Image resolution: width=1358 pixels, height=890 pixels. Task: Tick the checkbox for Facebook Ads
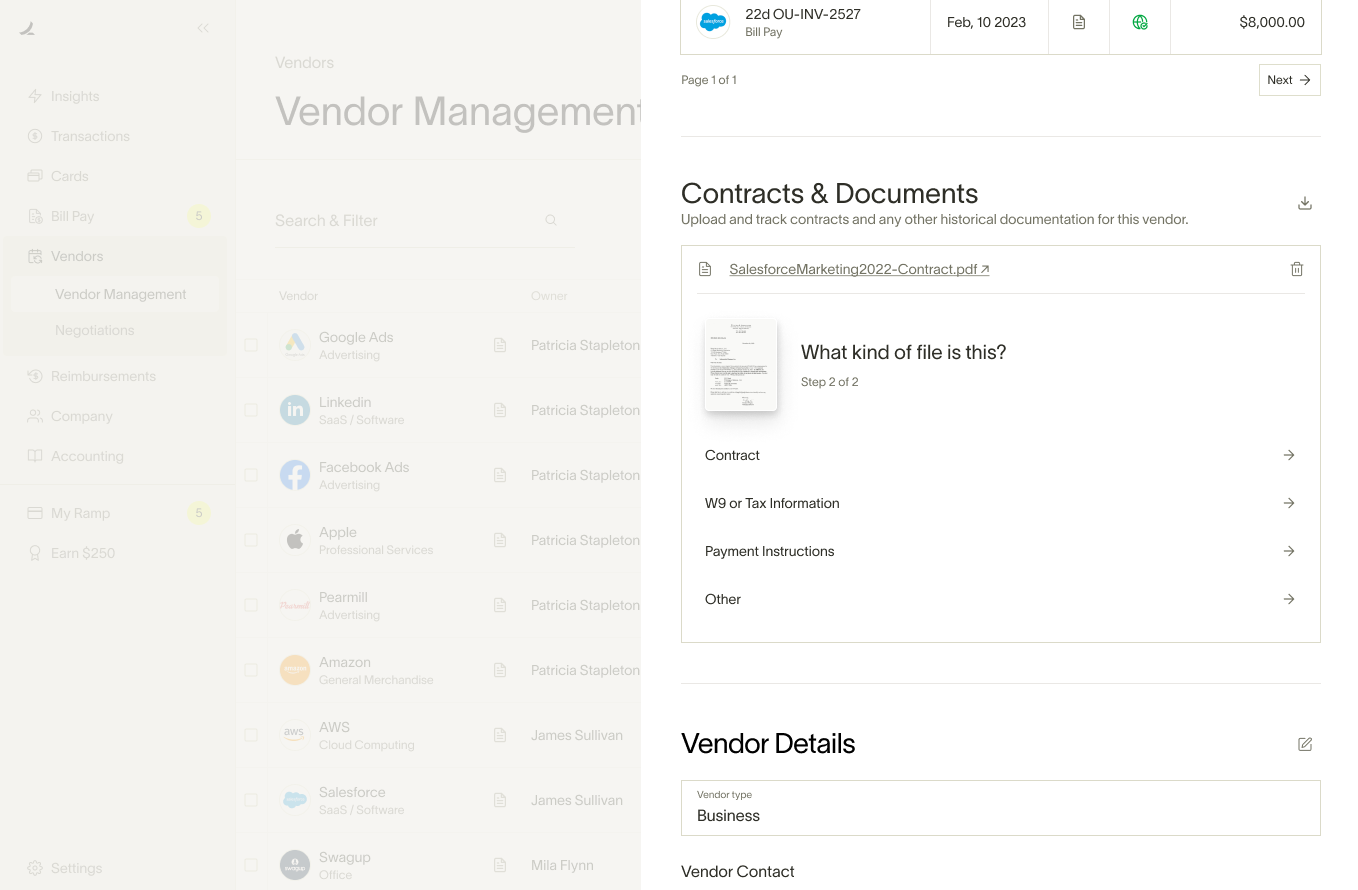click(251, 475)
